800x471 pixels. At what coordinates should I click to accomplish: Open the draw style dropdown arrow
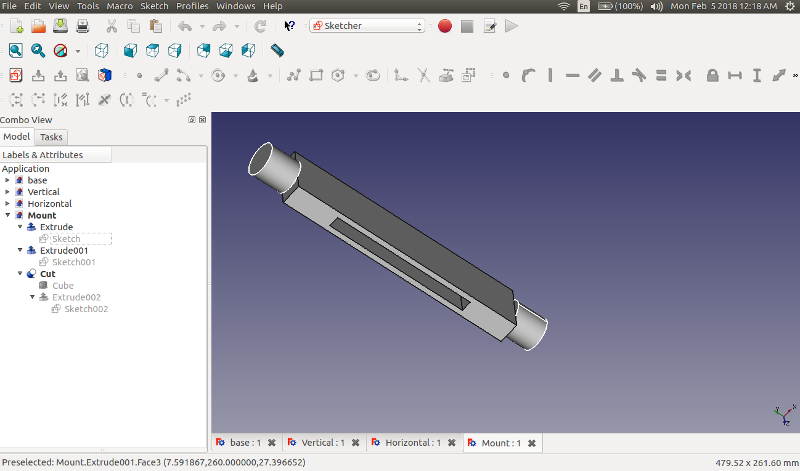click(x=78, y=51)
